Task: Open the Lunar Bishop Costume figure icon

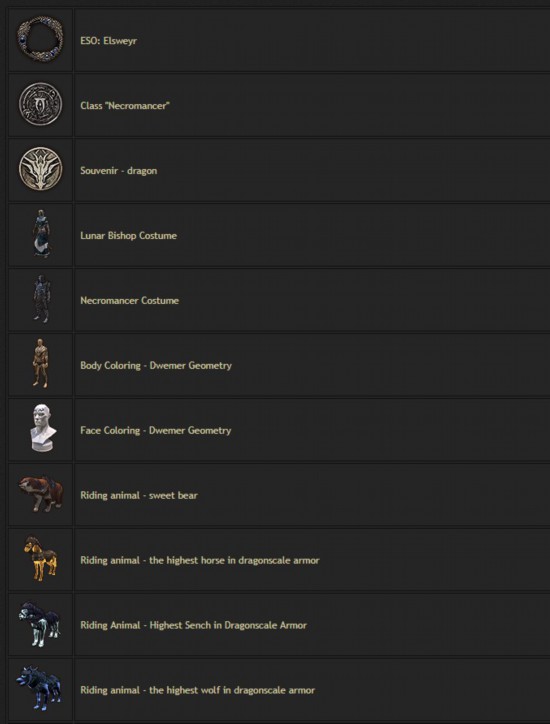Action: 41,234
